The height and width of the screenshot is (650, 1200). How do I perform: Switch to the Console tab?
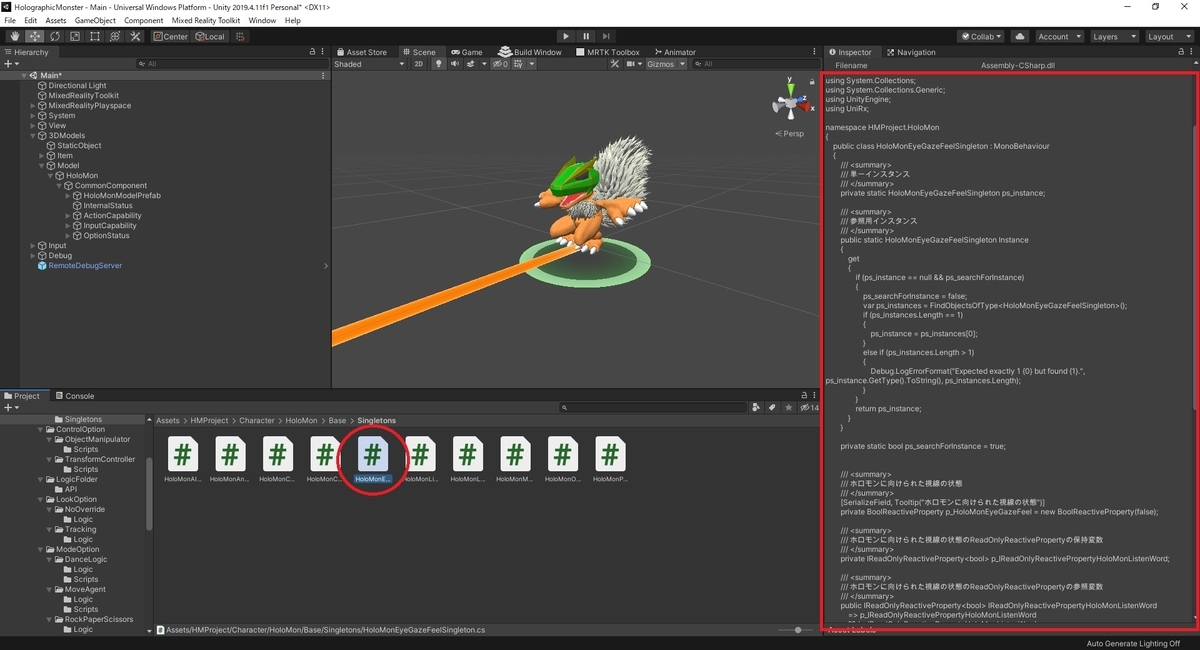75,396
